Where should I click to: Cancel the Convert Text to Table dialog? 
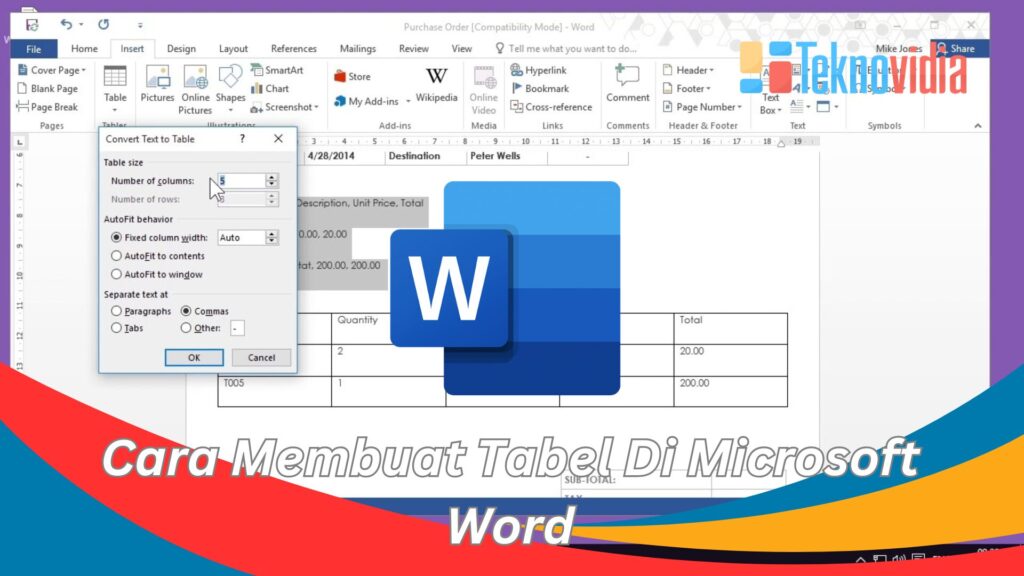click(260, 357)
